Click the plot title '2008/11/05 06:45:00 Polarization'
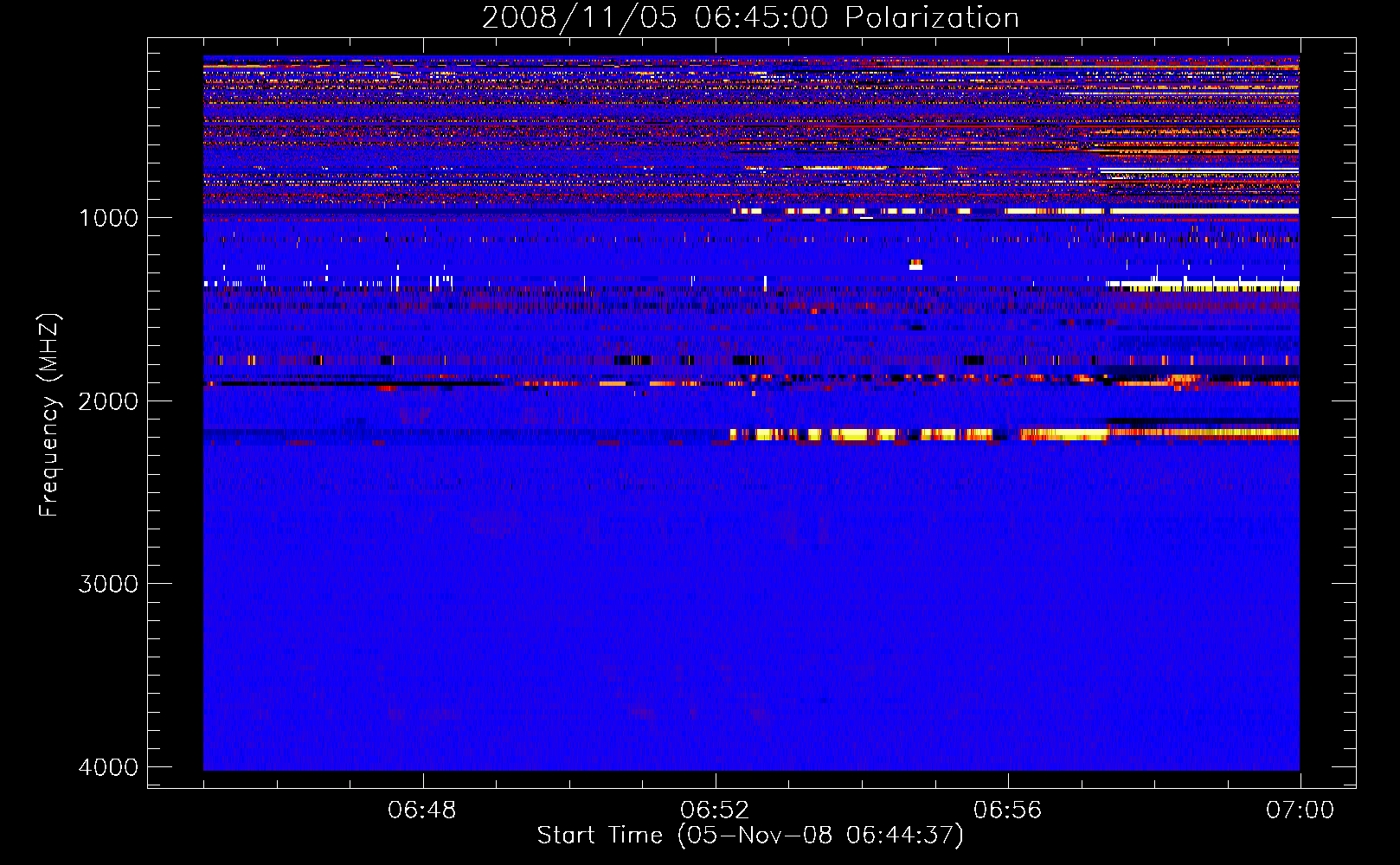The height and width of the screenshot is (865, 1400). [x=750, y=17]
